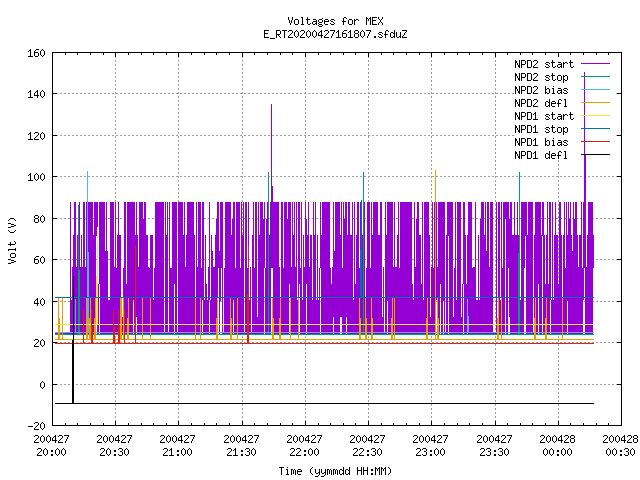The height and width of the screenshot is (480, 640).
Task: Click the orange NPD2 defl legend line
Action: 596,103
